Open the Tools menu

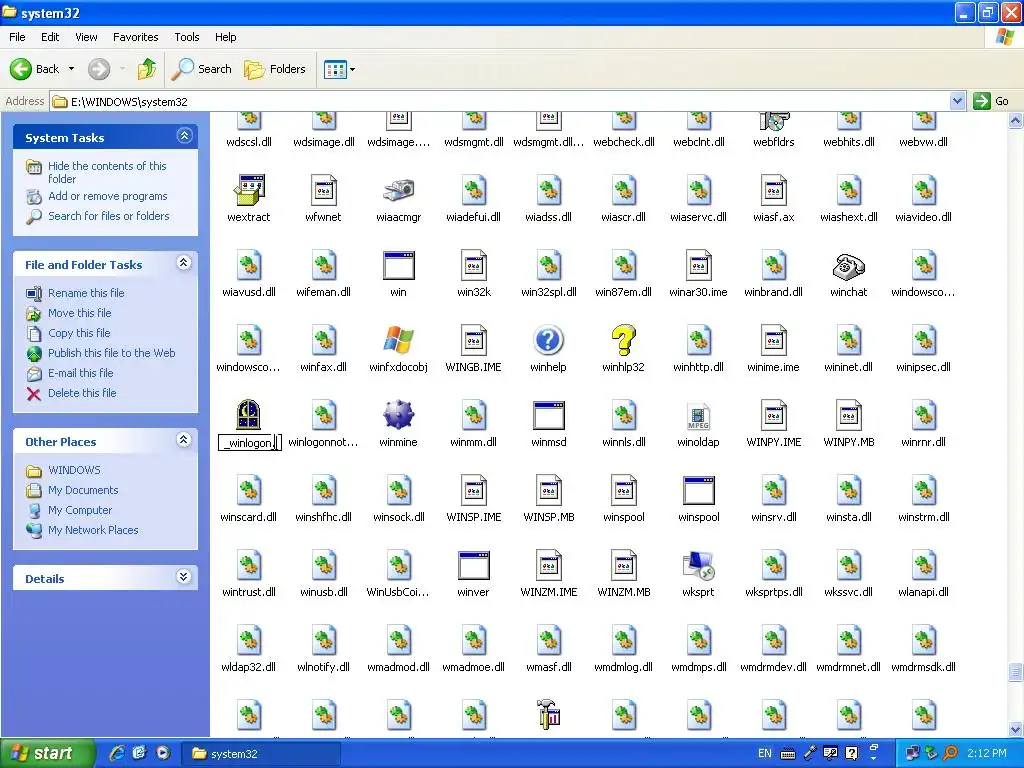187,37
